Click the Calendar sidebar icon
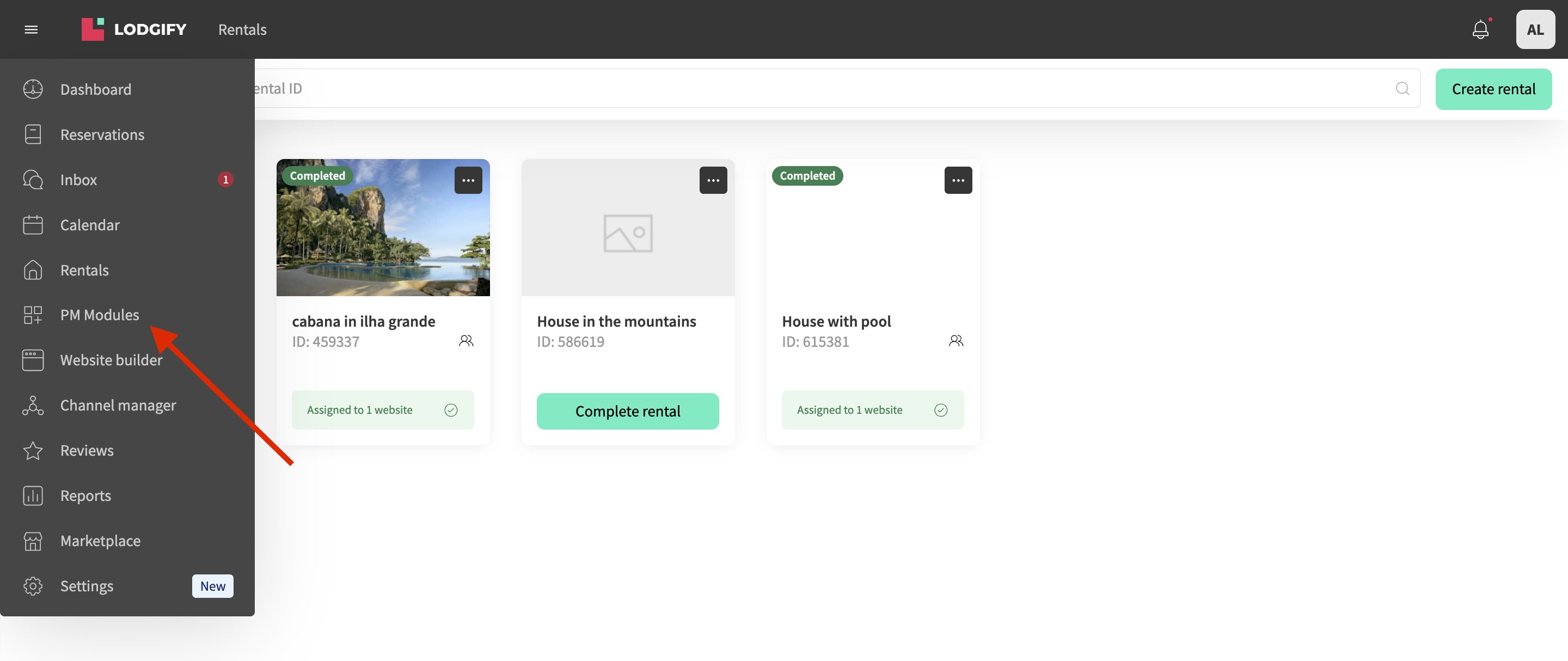 point(33,224)
